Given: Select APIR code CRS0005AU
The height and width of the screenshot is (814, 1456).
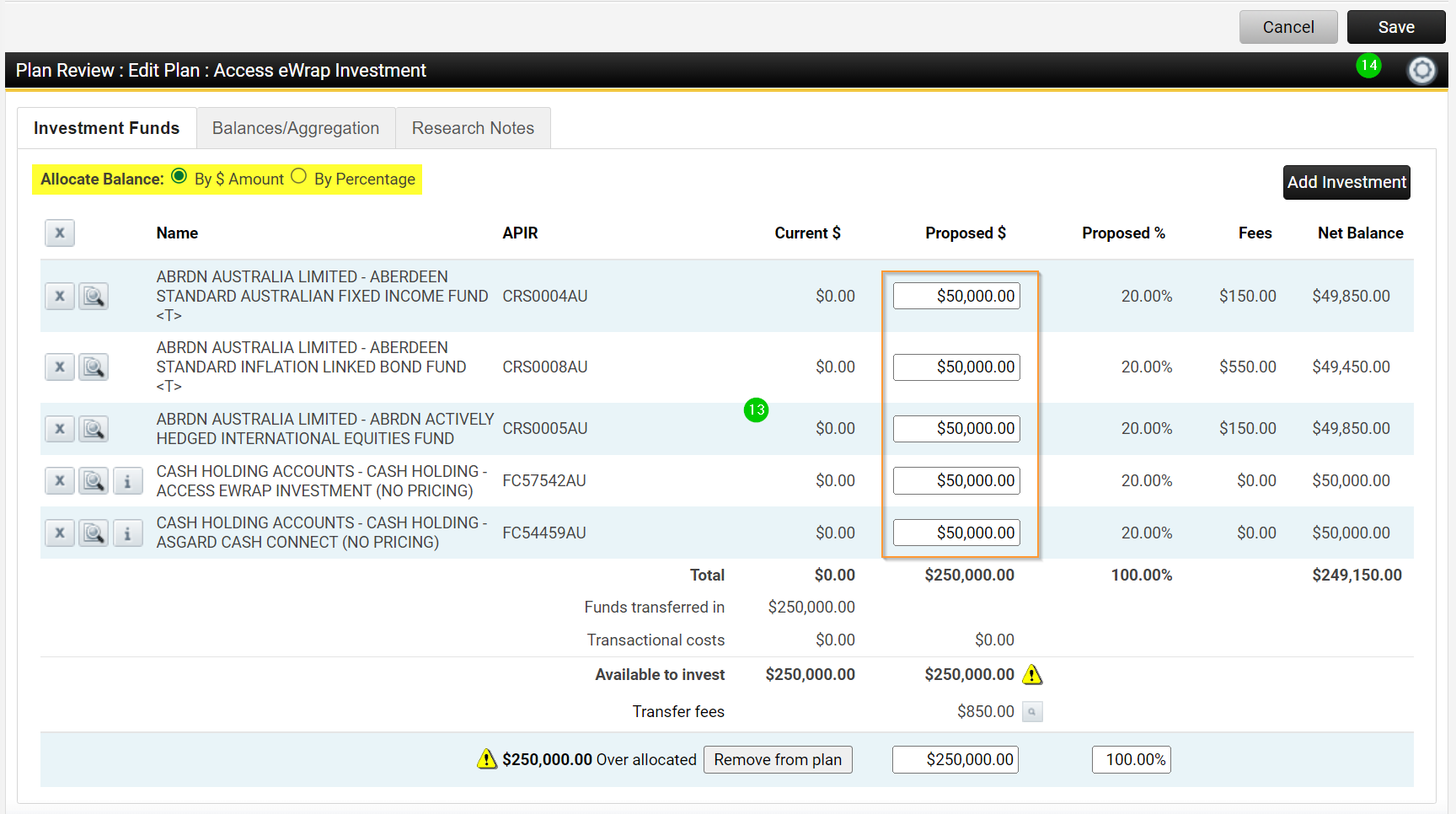Looking at the screenshot, I should 545,428.
